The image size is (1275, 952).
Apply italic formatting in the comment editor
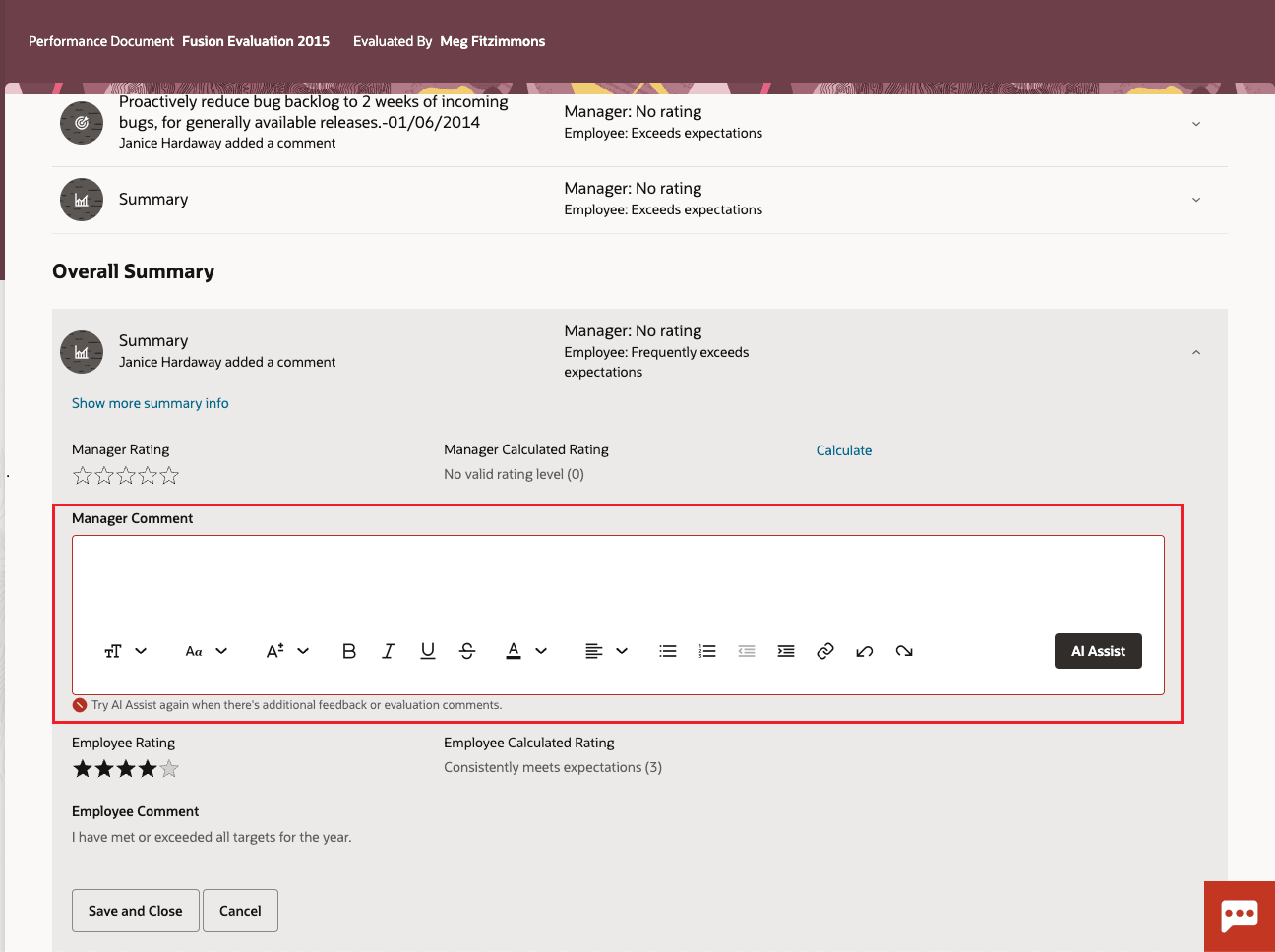click(389, 651)
